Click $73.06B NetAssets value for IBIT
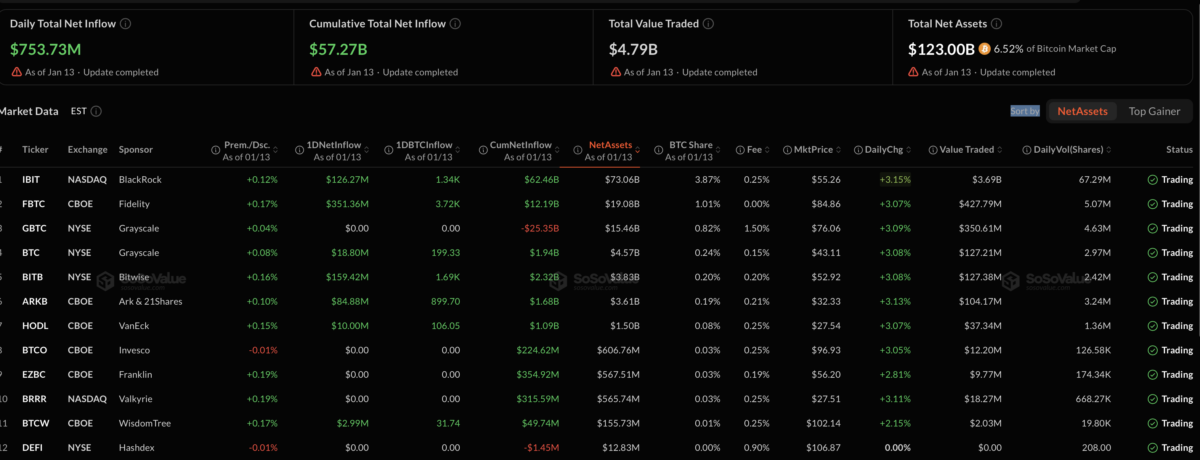The width and height of the screenshot is (1200, 460). tap(621, 180)
